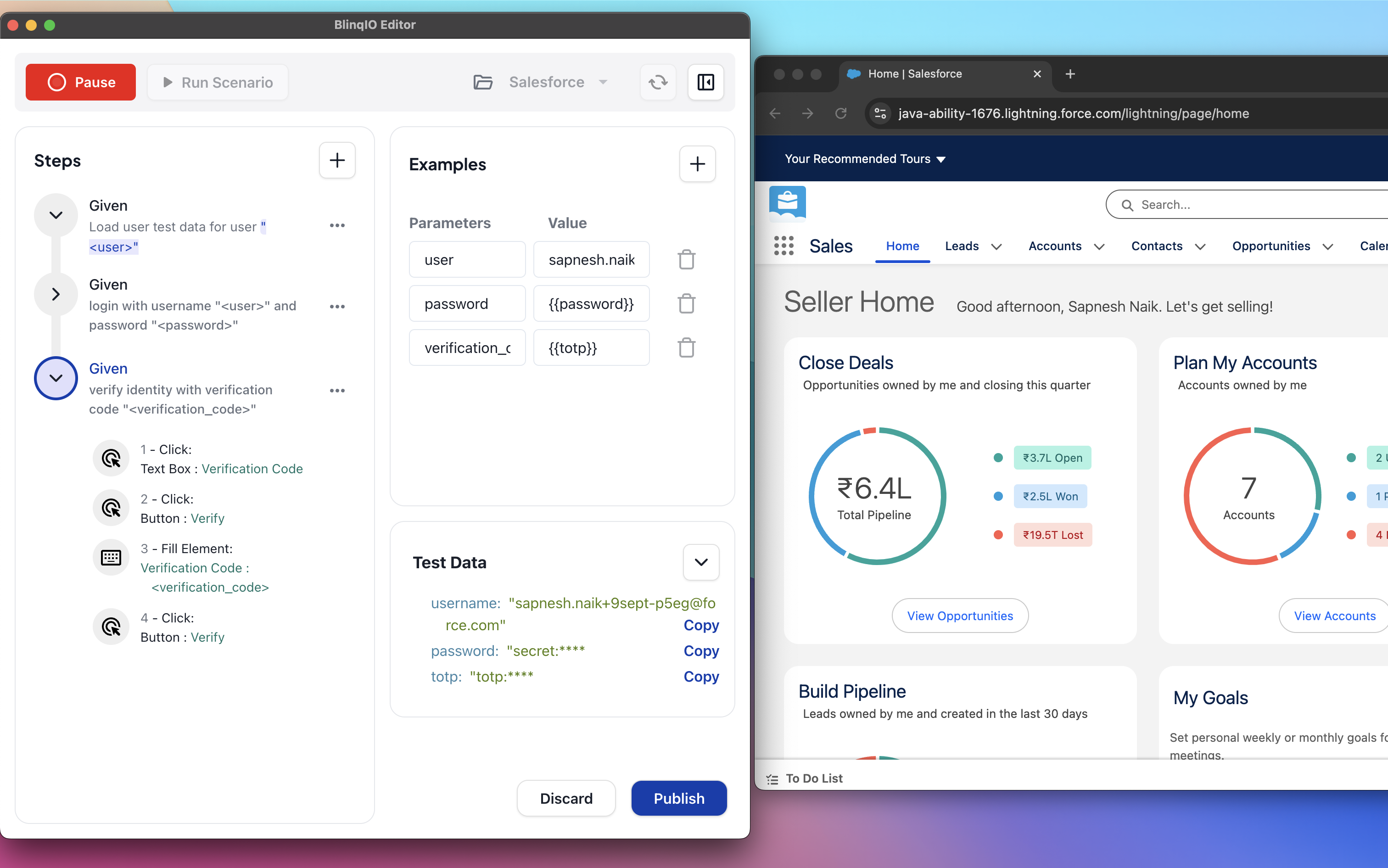
Task: Open a new browser tab with plus icon
Action: click(x=1070, y=73)
